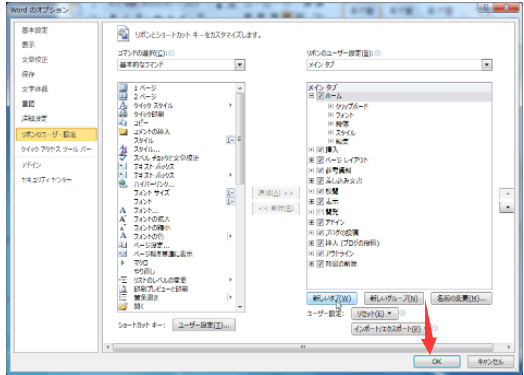Open the コマンドの選択 dropdown list
This screenshot has height=375, width=524.
[240, 65]
